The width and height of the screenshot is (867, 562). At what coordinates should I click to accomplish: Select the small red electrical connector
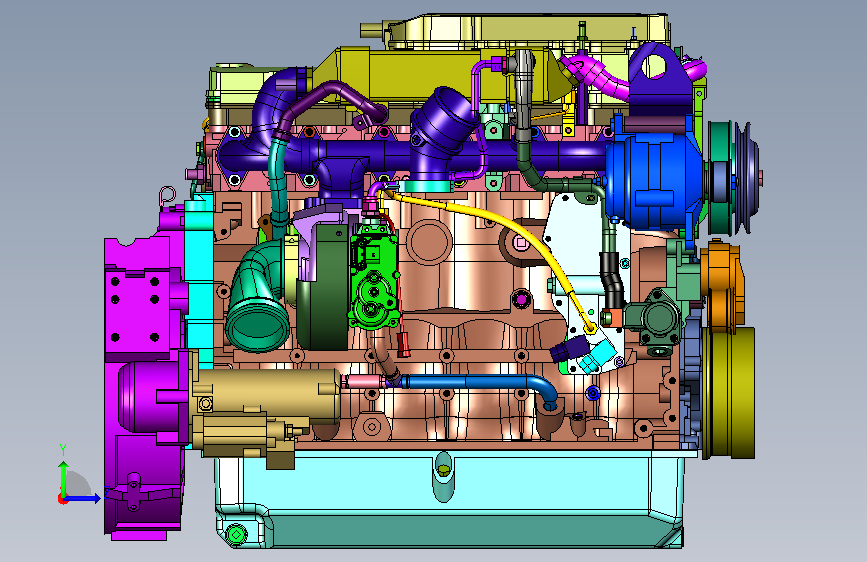(404, 344)
